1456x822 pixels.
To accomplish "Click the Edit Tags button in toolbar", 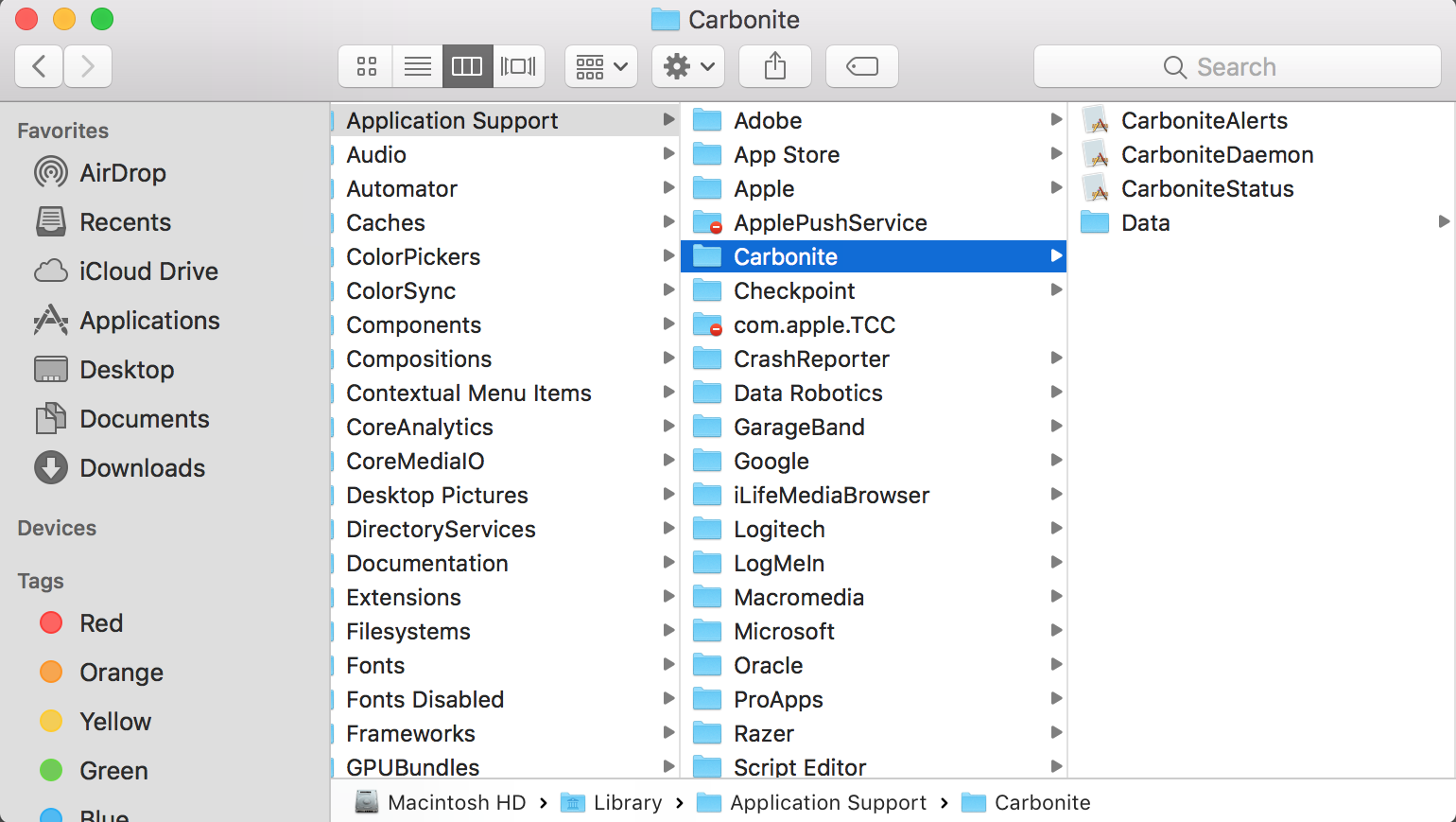I will tap(861, 66).
